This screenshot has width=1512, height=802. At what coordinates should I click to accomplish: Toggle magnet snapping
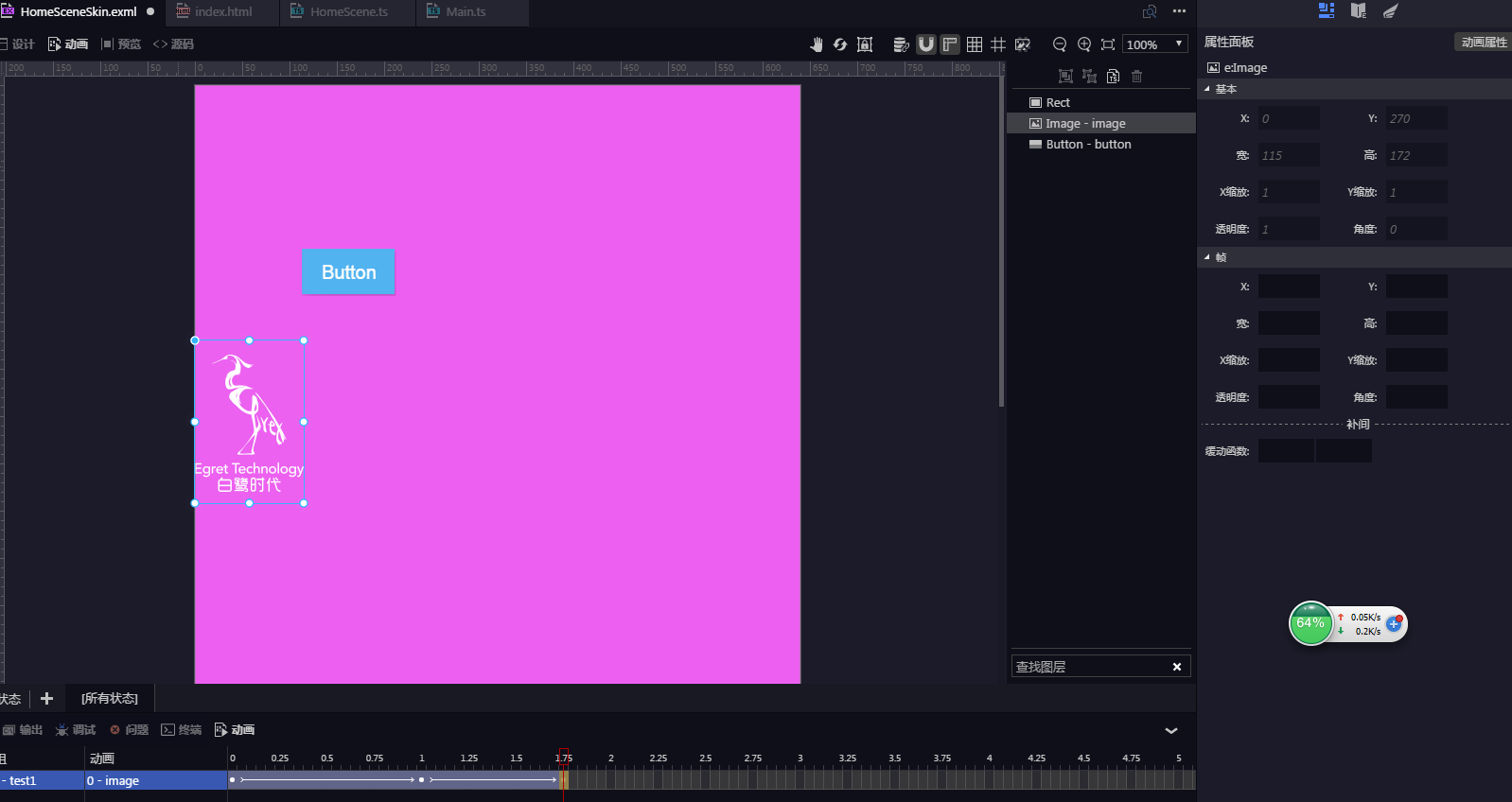pyautogui.click(x=926, y=44)
